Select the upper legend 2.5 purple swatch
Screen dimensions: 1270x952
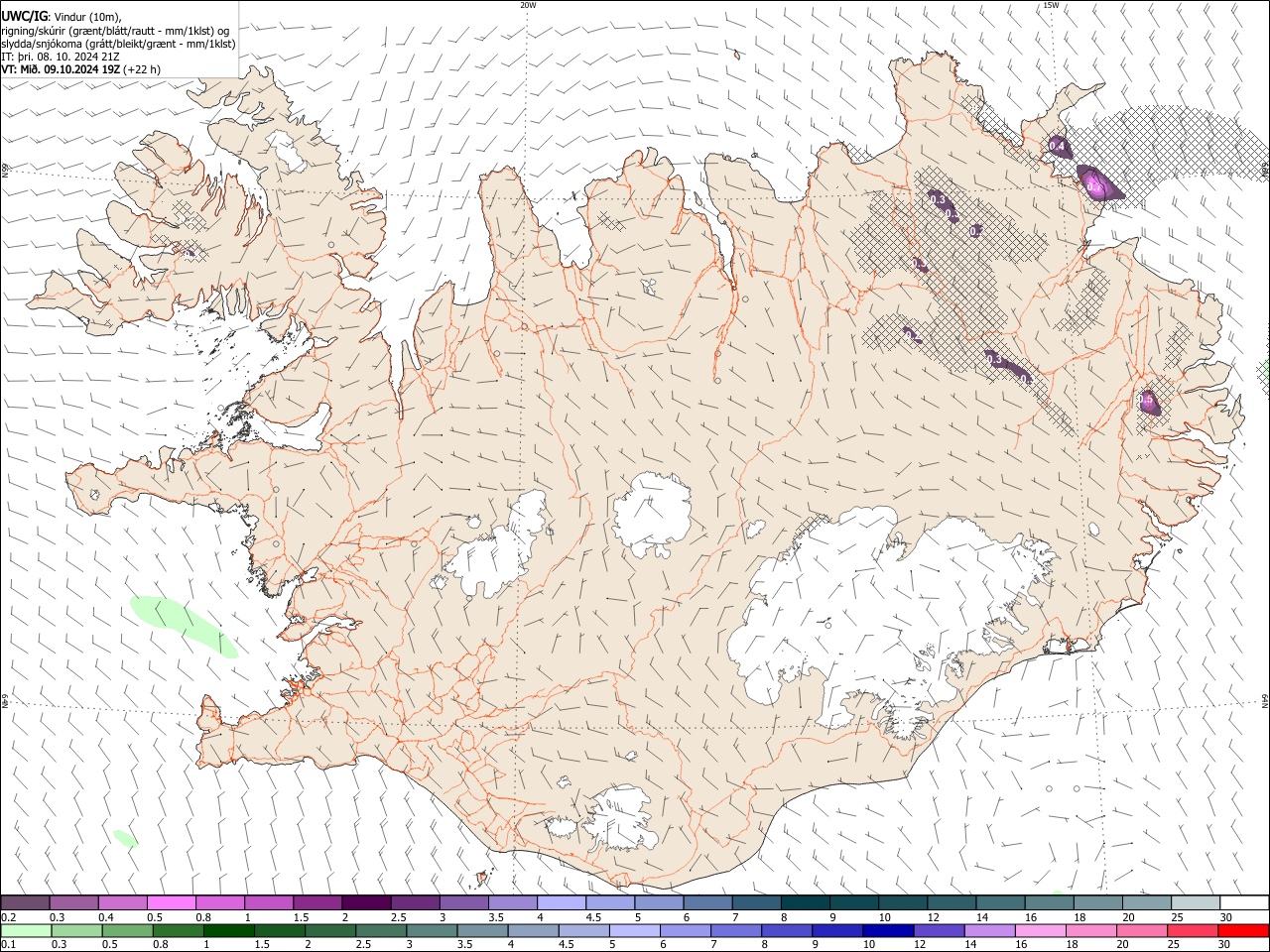point(414,902)
